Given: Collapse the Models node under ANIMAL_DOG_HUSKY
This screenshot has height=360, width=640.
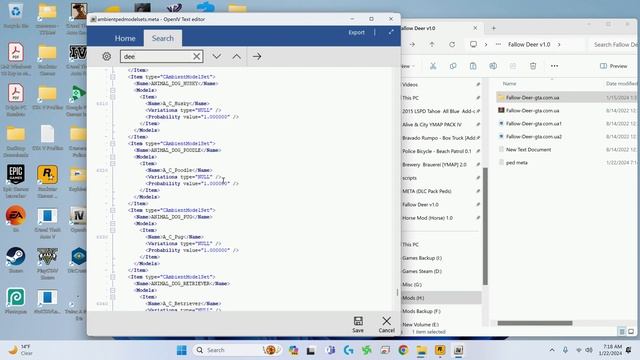Looking at the screenshot, I should (x=113, y=90).
